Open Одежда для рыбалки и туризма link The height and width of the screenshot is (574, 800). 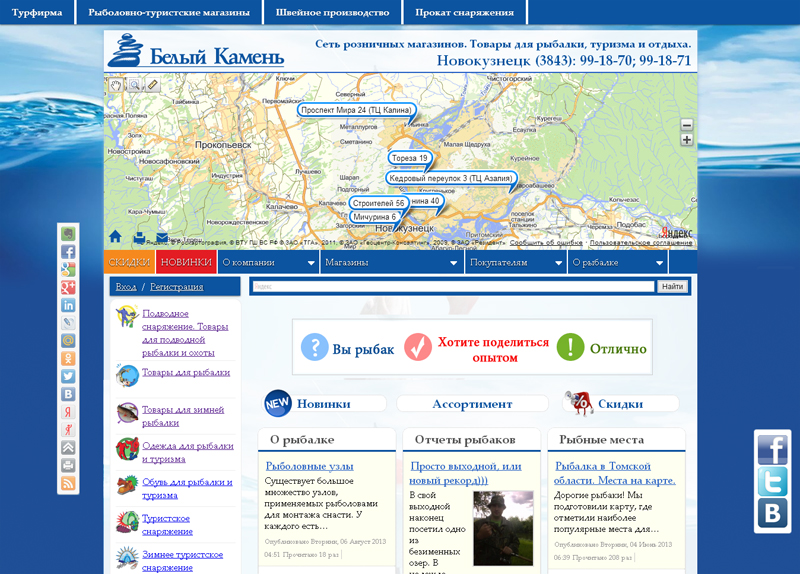(188, 452)
